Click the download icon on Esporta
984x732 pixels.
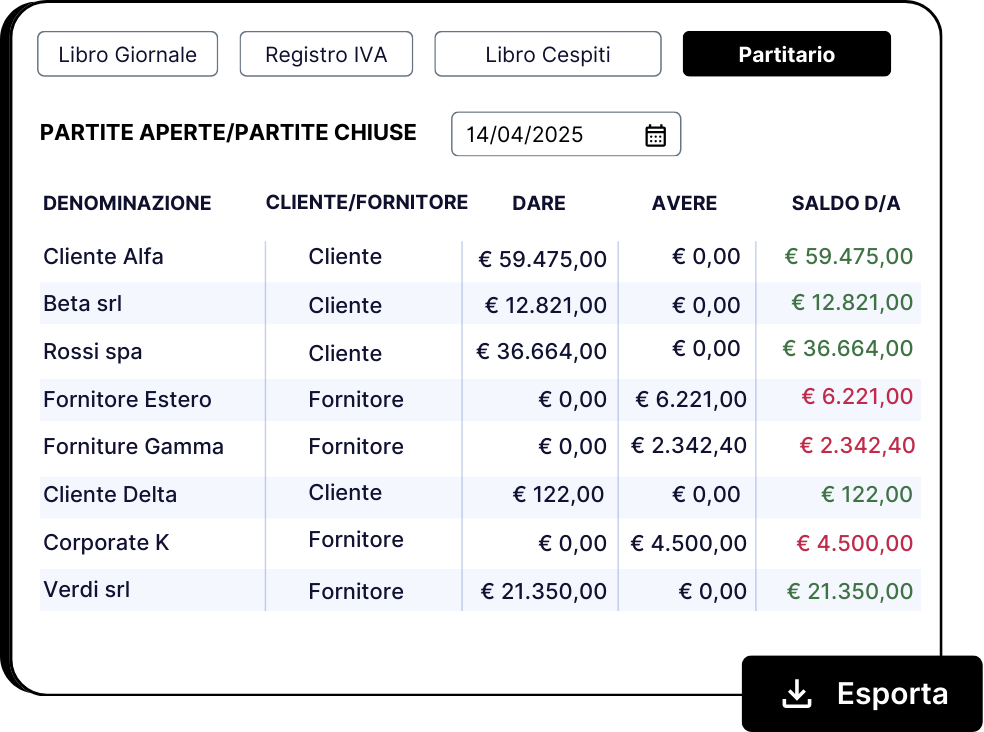pos(797,694)
